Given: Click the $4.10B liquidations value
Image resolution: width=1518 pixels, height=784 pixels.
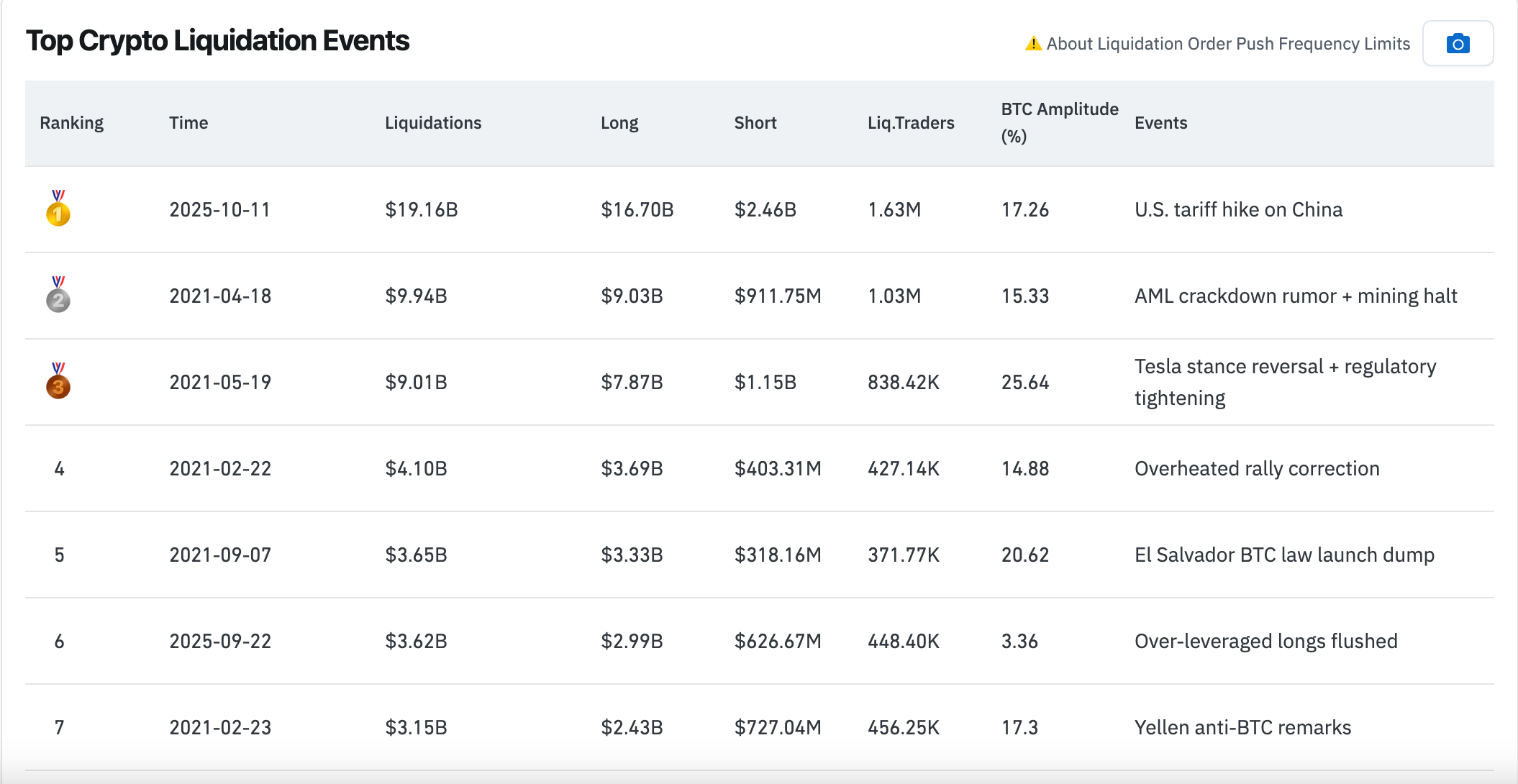Looking at the screenshot, I should click(417, 468).
